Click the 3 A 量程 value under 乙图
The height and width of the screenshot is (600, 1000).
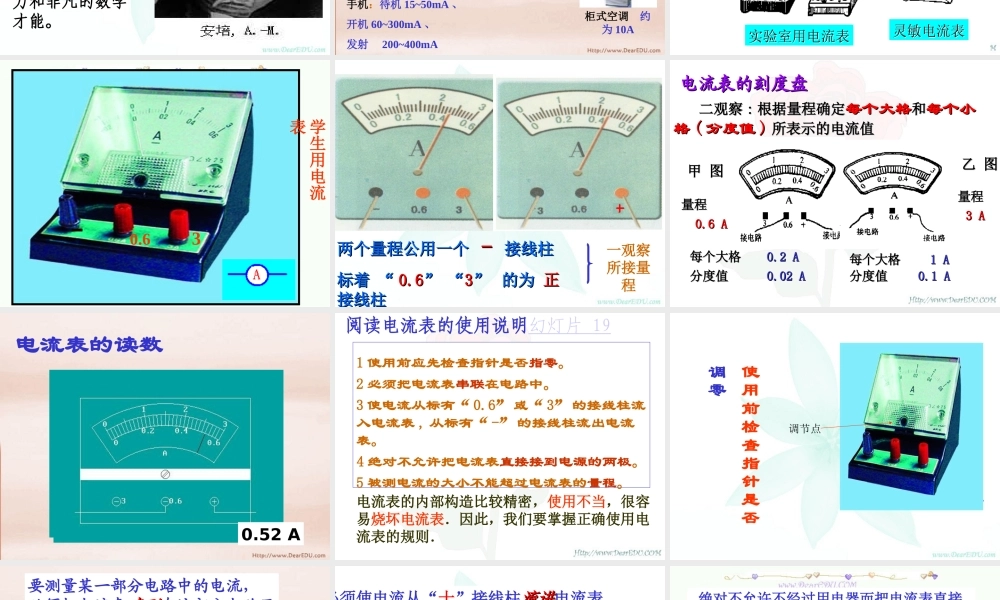pos(975,216)
